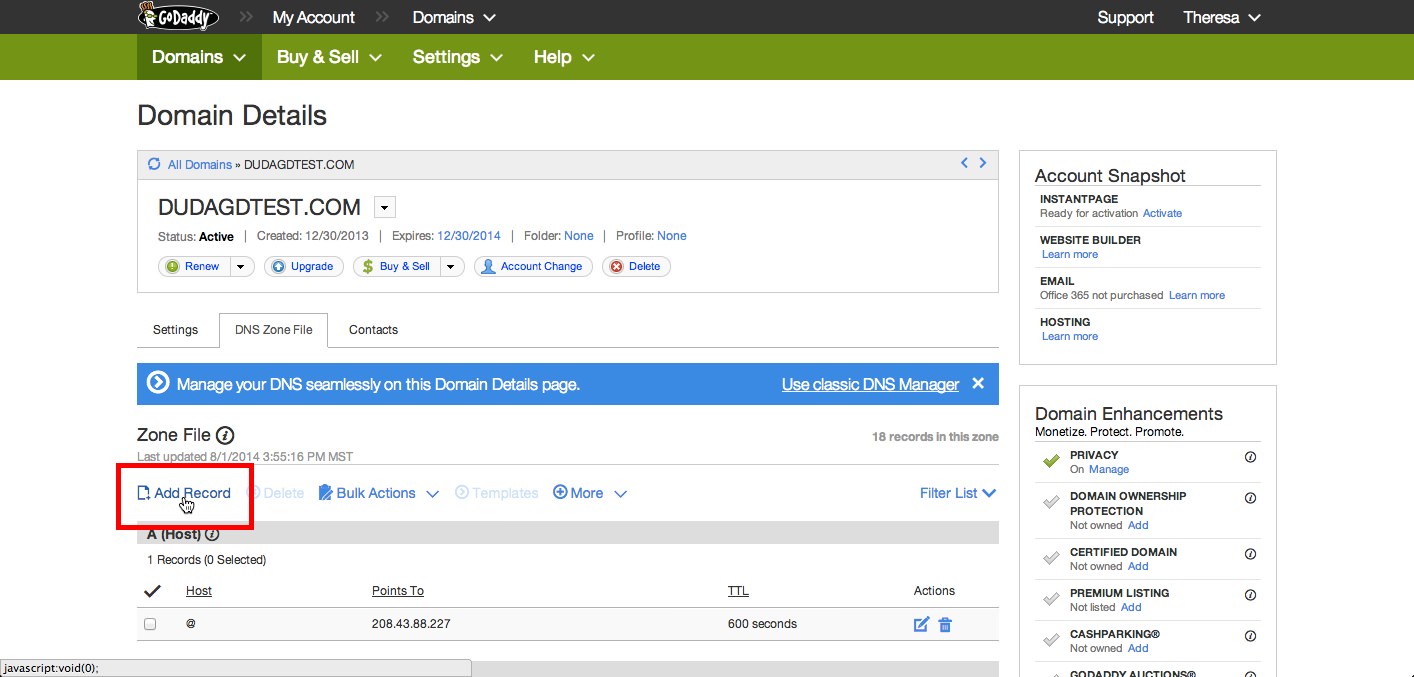Switch to the Contacts tab
Screen dimensions: 1414x677
pos(373,330)
